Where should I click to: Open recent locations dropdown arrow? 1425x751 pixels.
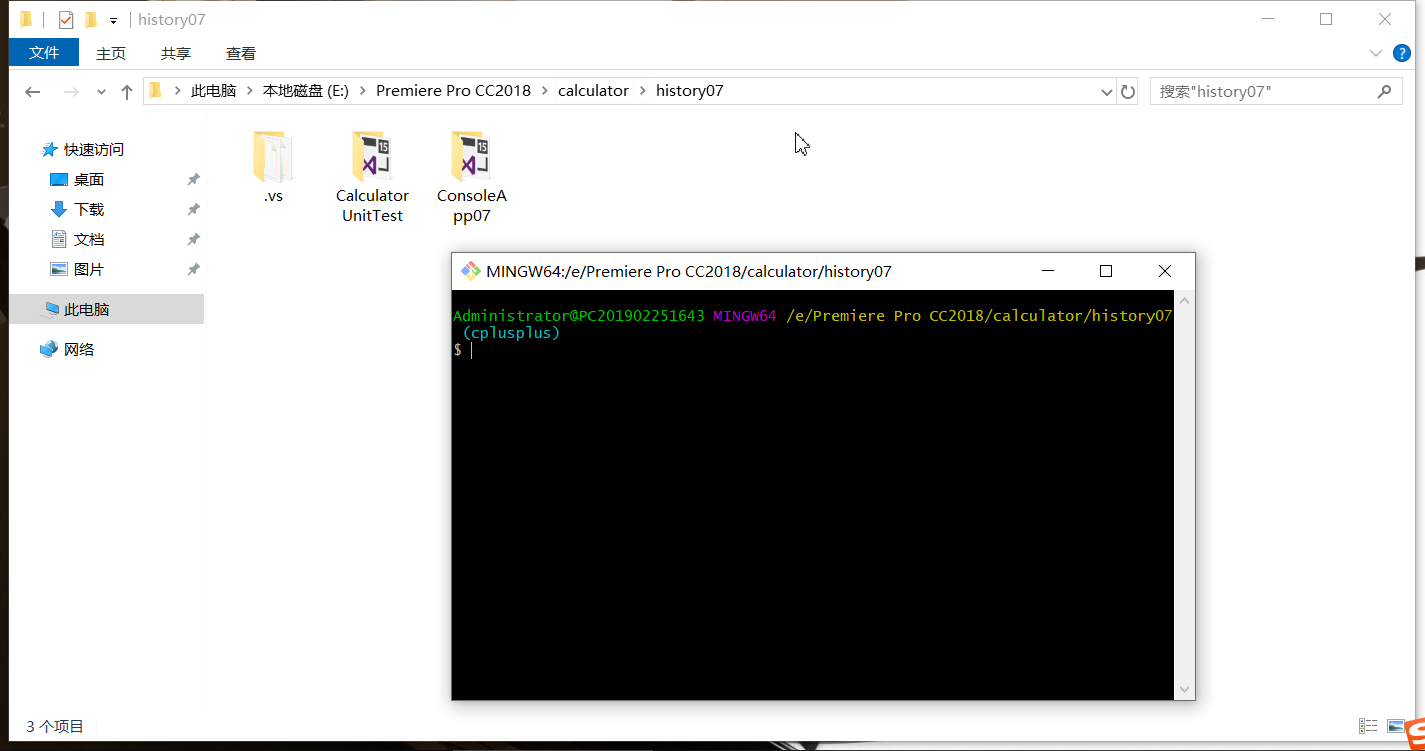[101, 92]
